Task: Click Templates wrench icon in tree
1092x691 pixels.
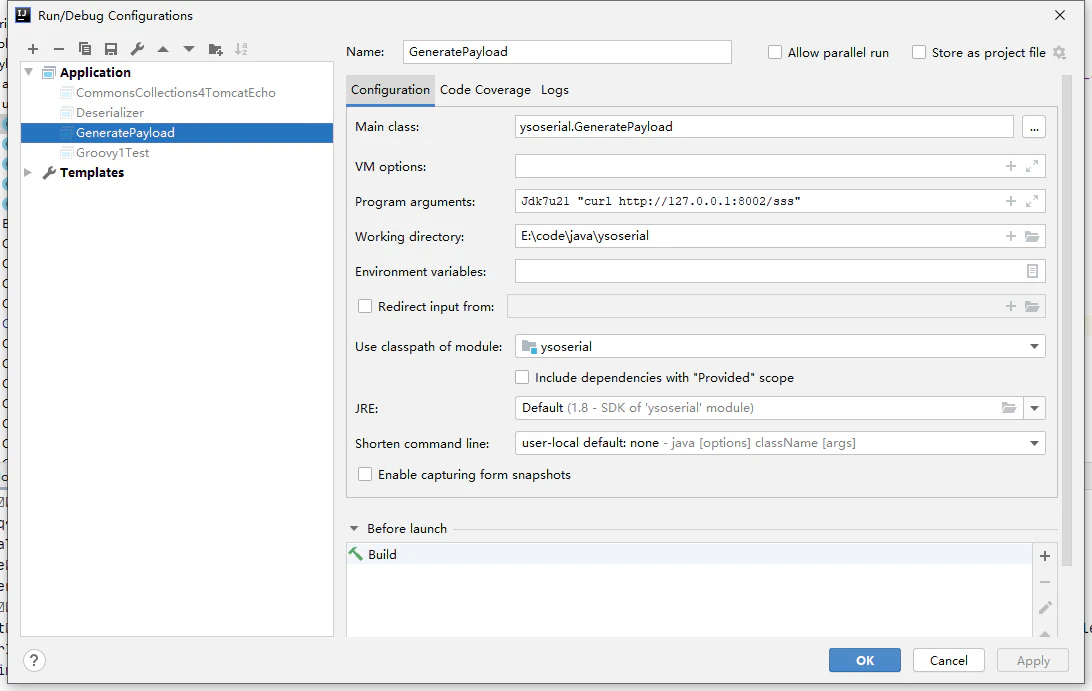Action: click(x=49, y=173)
